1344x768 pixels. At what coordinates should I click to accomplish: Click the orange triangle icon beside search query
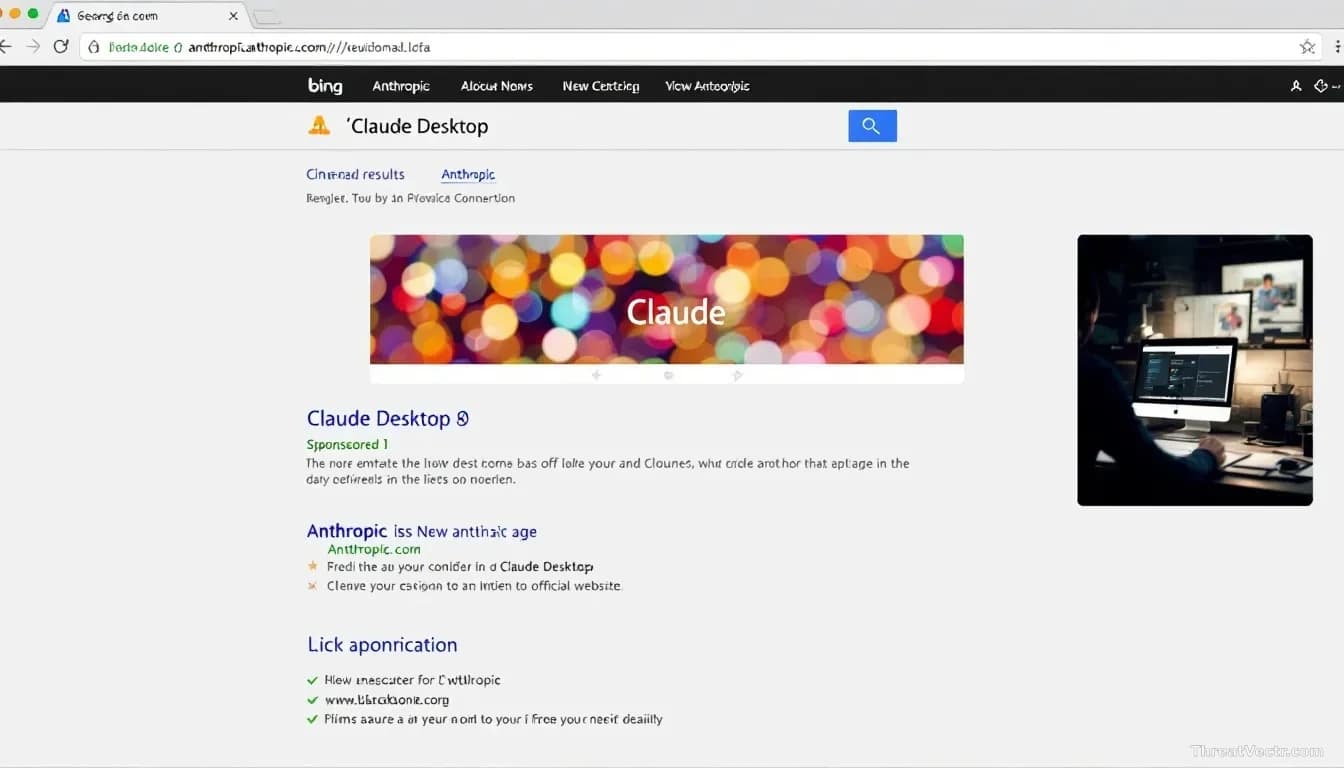point(319,126)
